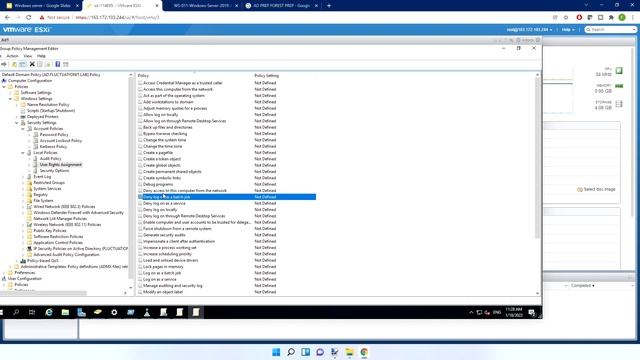Bookmark this page with the star icon
This screenshot has height=360, width=640.
click(x=566, y=18)
